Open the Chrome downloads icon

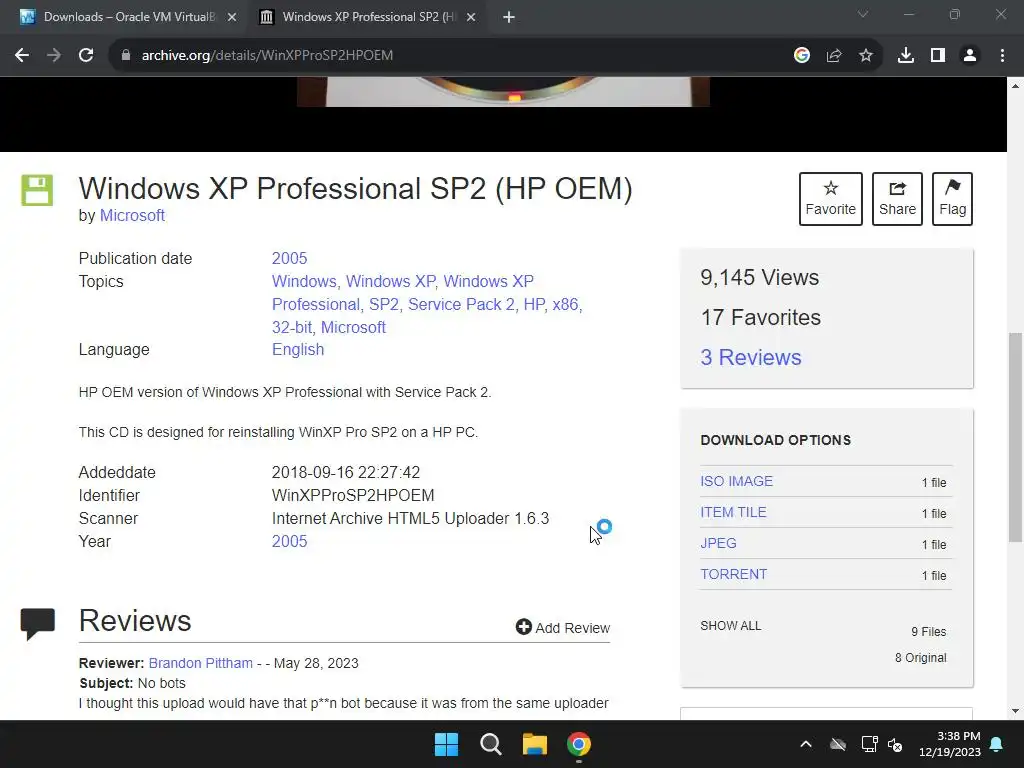click(906, 56)
